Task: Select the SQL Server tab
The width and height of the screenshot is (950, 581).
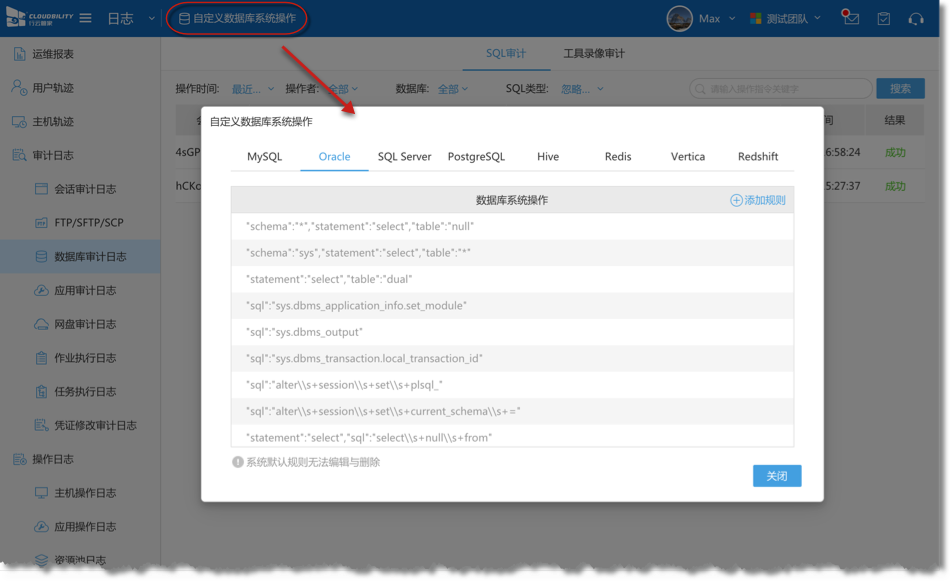Action: point(404,157)
